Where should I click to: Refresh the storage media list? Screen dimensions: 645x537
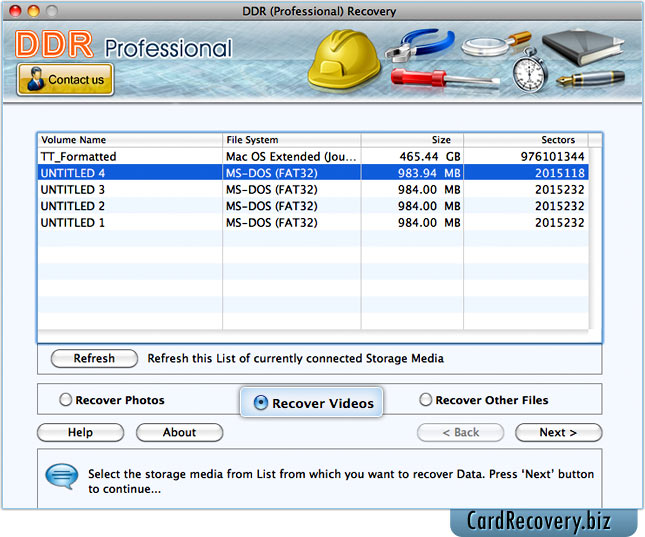(94, 358)
